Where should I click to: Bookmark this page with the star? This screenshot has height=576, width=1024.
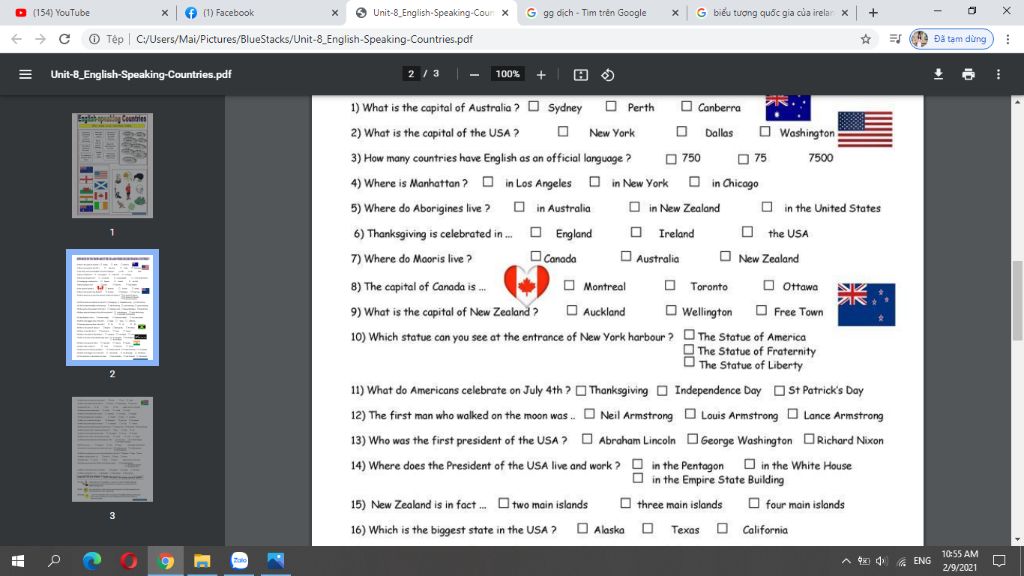click(x=865, y=39)
